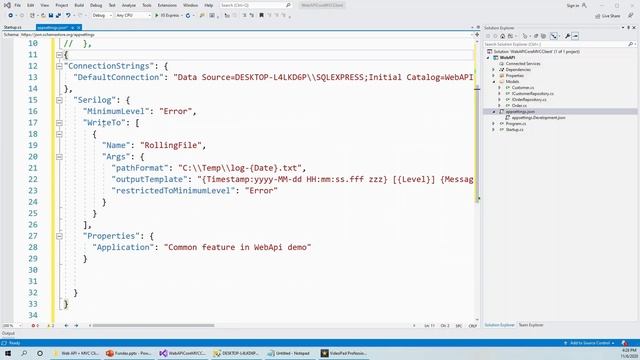Click the Save toolbar icon
This screenshot has height=360, width=640.
pyautogui.click(x=51, y=16)
